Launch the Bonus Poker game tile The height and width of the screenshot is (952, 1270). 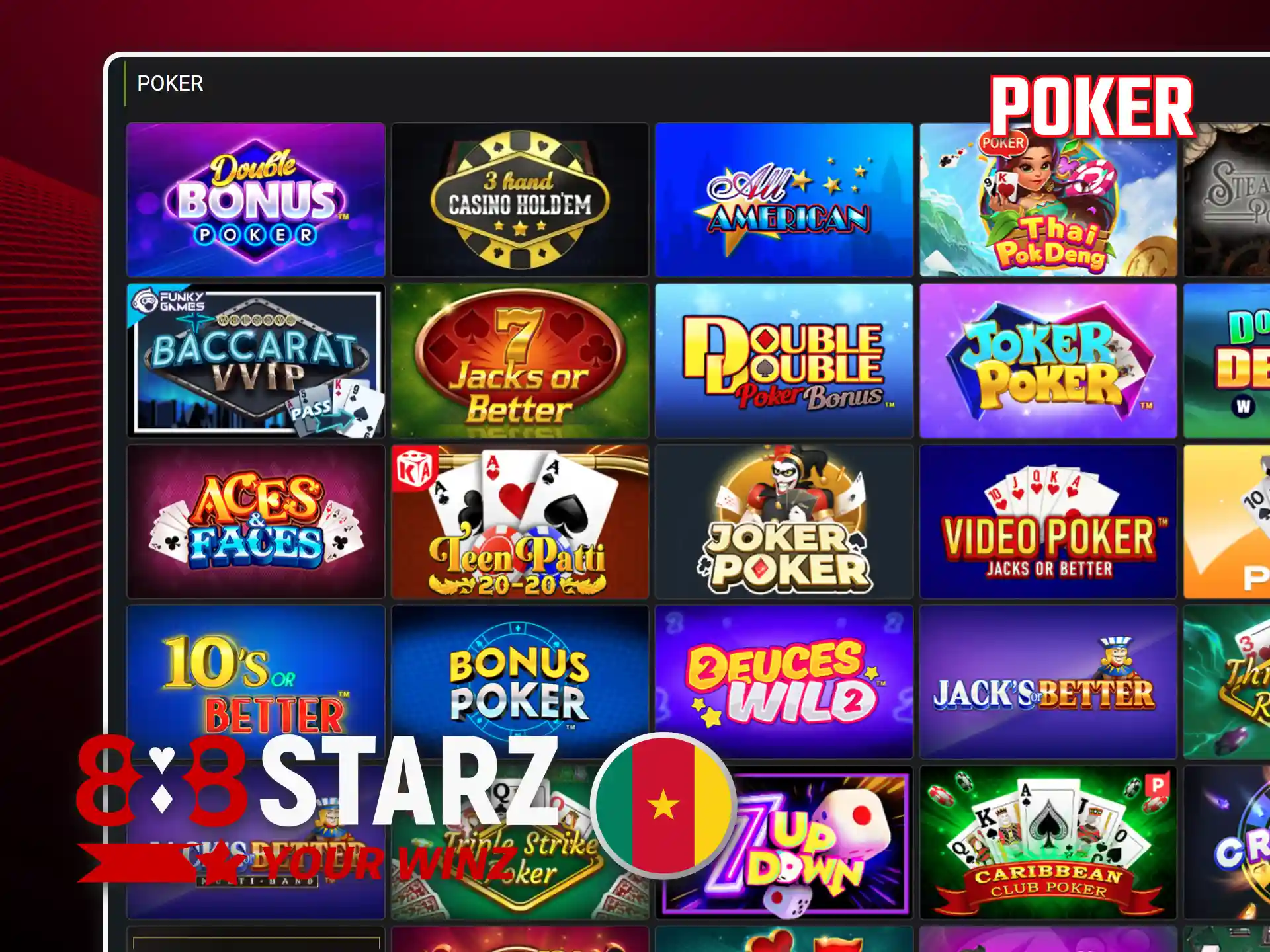pos(520,682)
